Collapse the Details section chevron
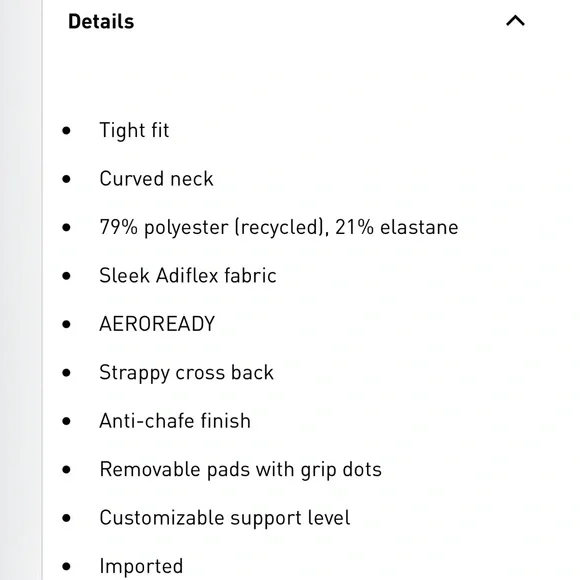Screen dimensions: 580x580 coord(515,21)
